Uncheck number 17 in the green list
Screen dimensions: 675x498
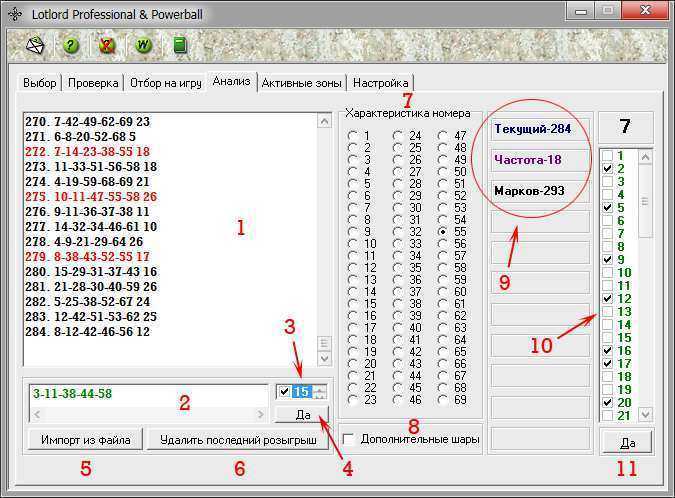(607, 363)
